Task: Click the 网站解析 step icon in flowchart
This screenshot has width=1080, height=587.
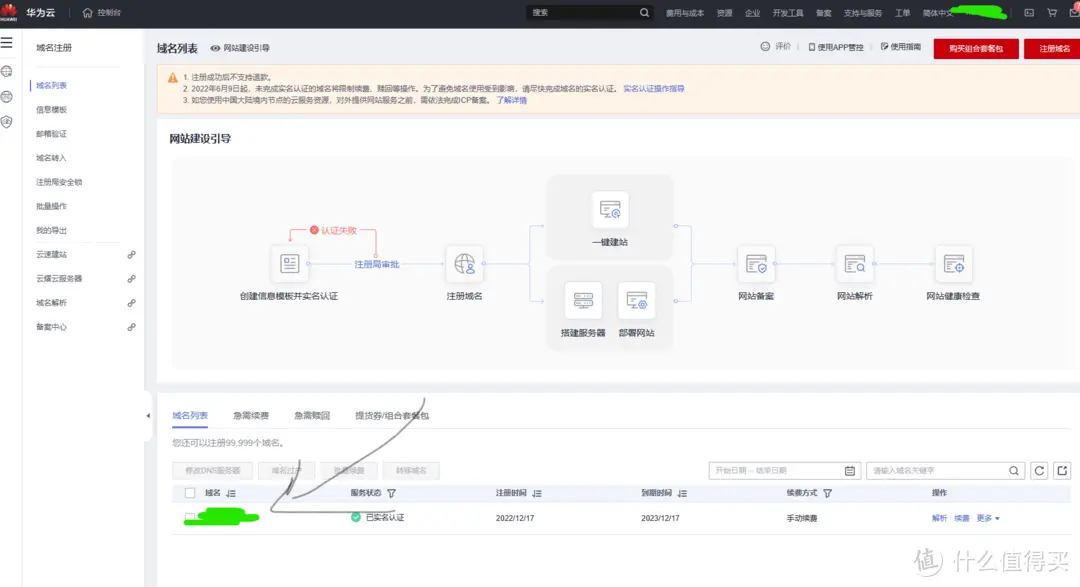Action: pos(855,264)
